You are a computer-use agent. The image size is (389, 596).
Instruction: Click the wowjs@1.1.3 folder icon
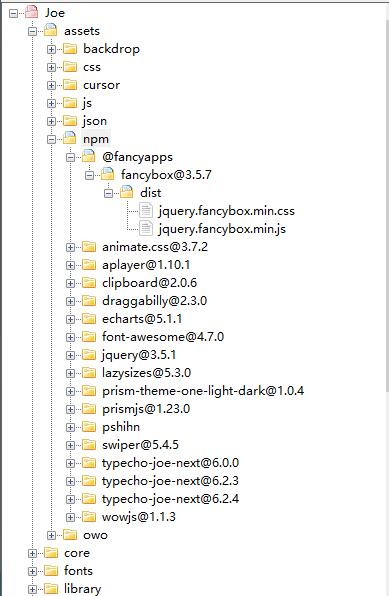89,517
